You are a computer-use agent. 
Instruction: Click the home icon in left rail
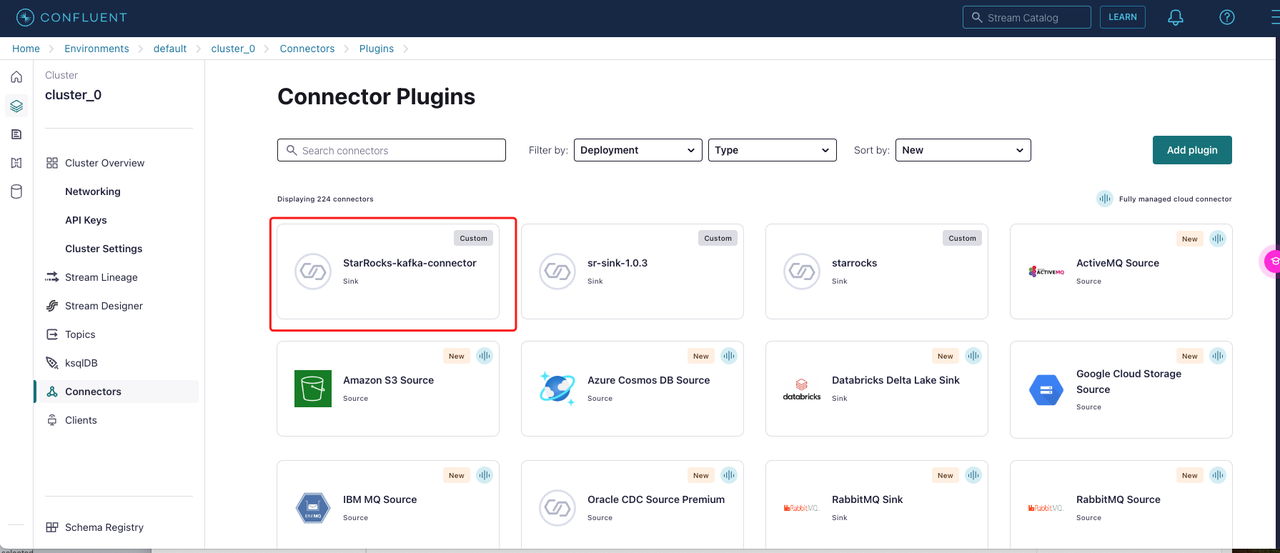pyautogui.click(x=16, y=77)
